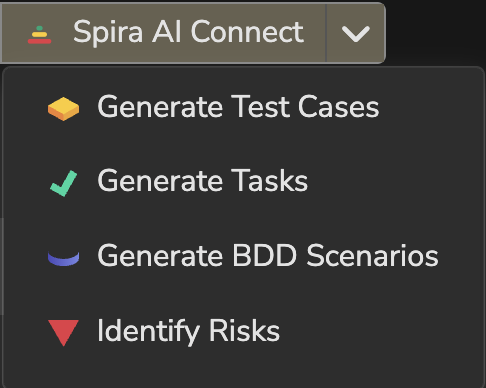Click the "Risks" word in menu
This screenshot has height=388, width=486.
tap(244, 331)
